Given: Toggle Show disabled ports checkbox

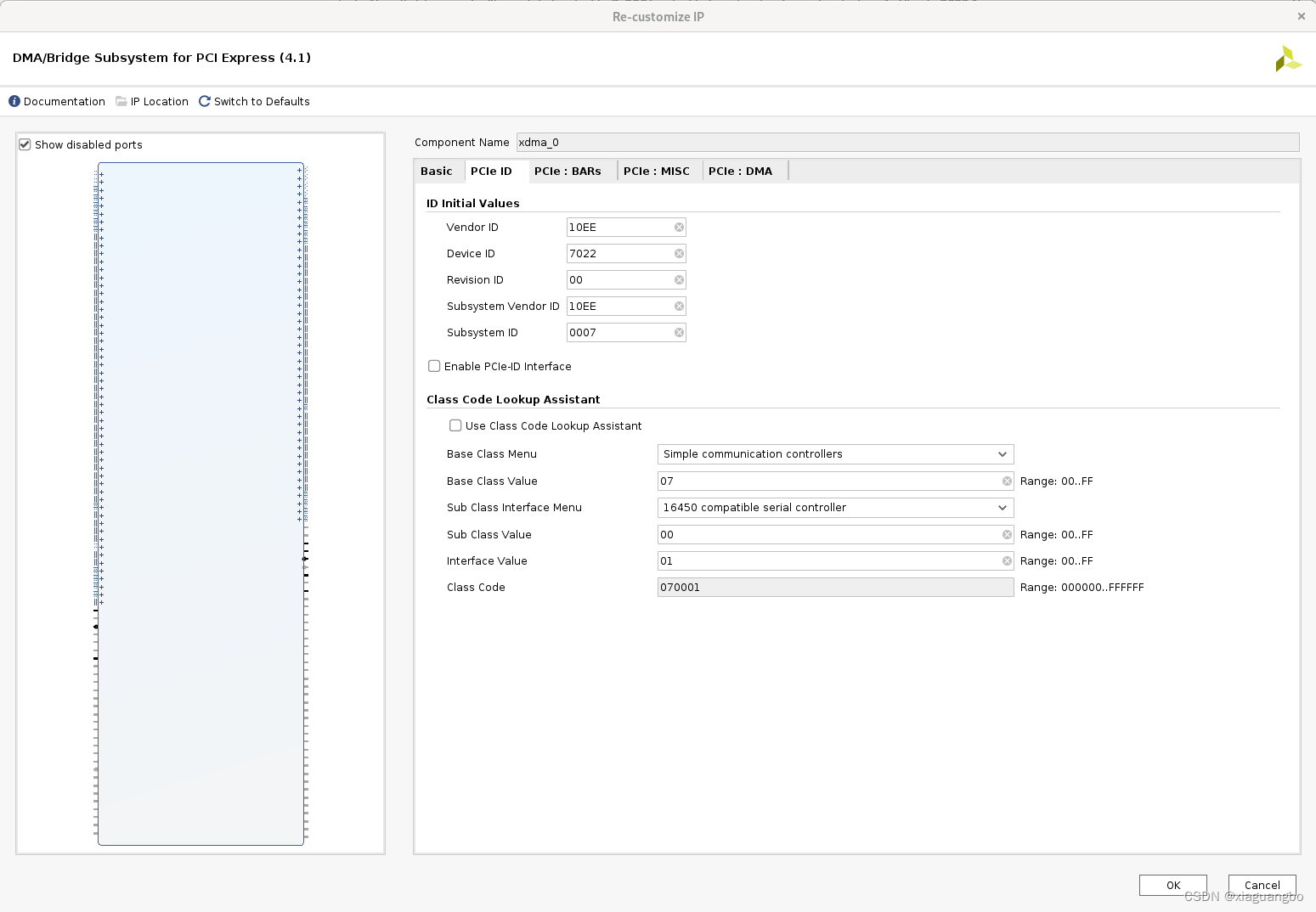Looking at the screenshot, I should (25, 144).
